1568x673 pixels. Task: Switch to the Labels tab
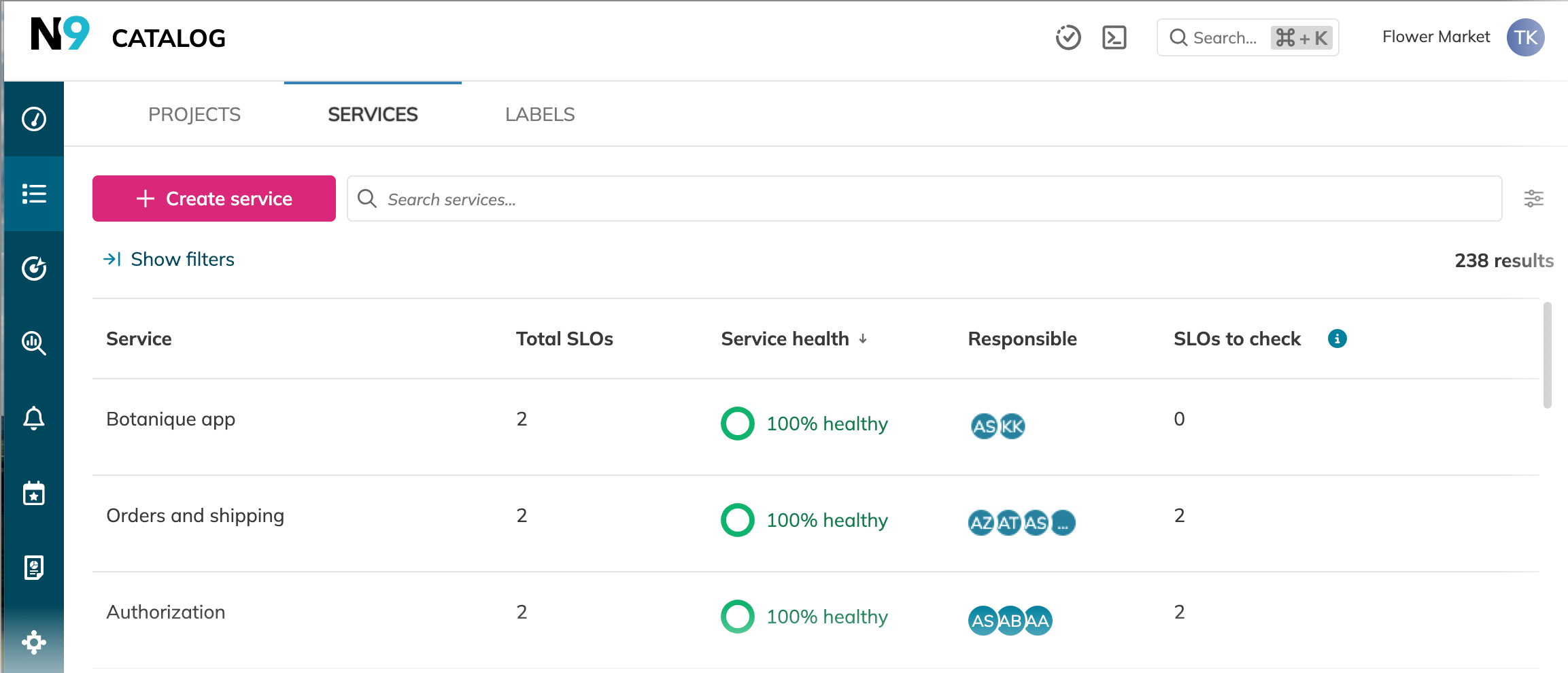coord(540,114)
